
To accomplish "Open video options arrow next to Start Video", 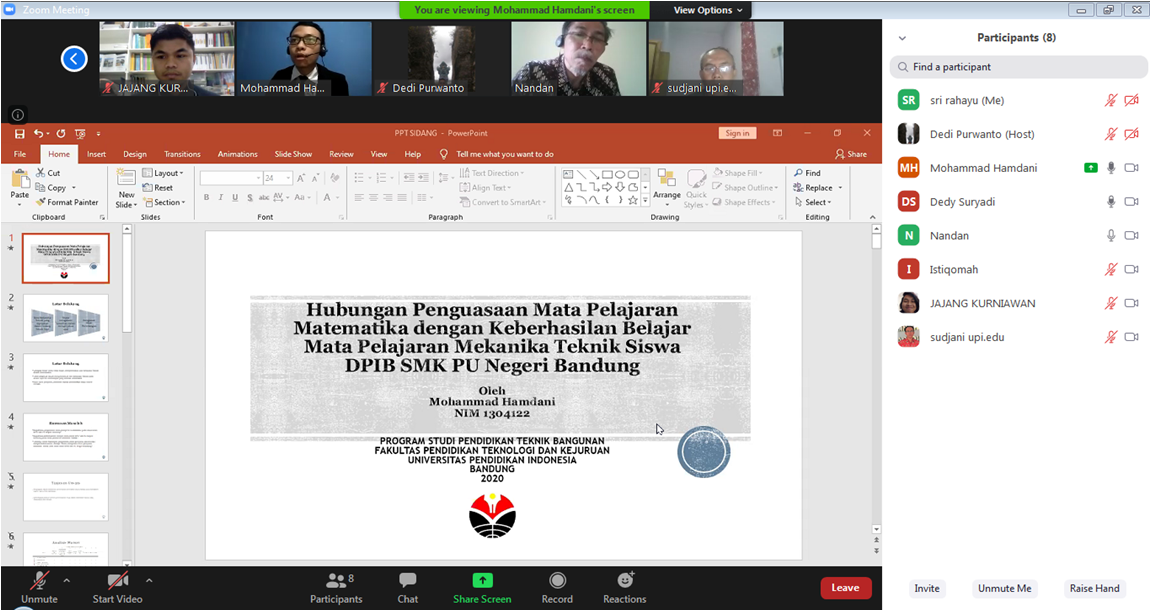I will [x=149, y=580].
